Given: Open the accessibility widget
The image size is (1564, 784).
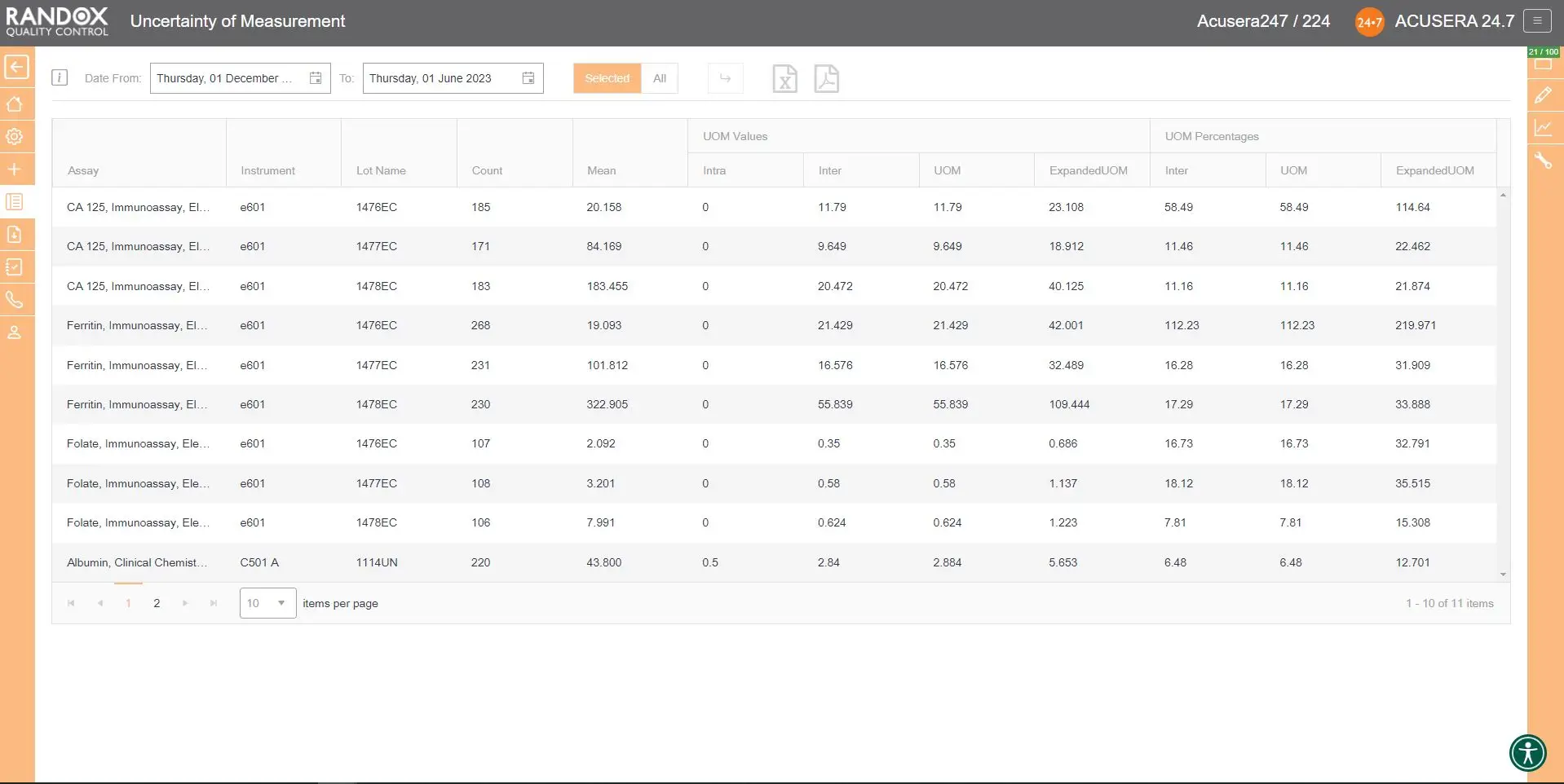Looking at the screenshot, I should (1527, 752).
